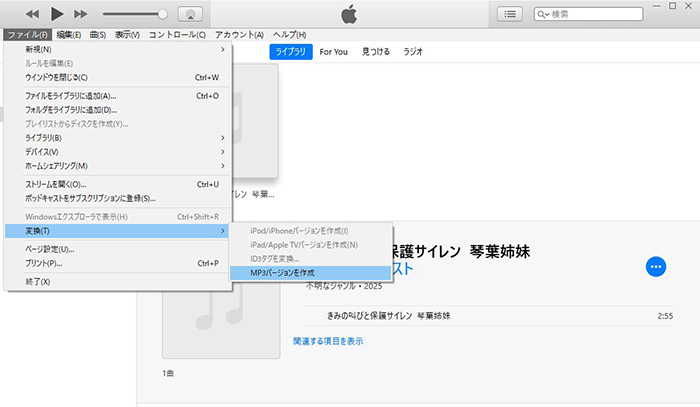The image size is (700, 407).
Task: Click the Apple logo display
Action: point(349,14)
